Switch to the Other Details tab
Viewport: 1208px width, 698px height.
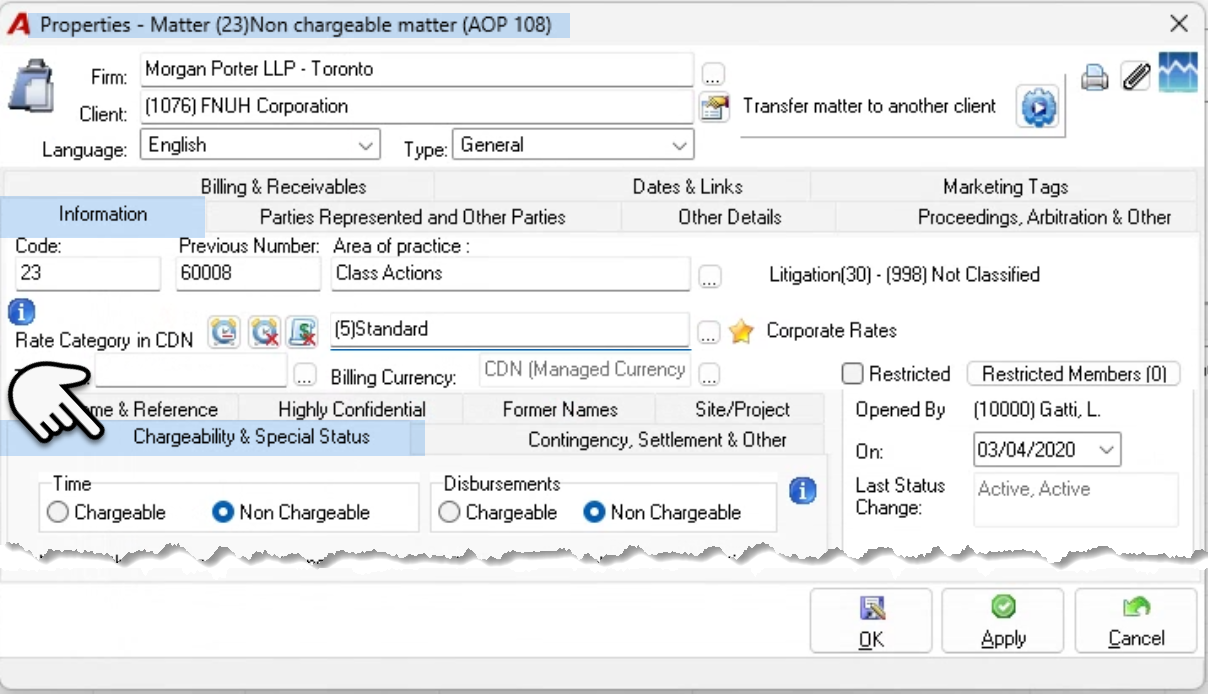point(729,217)
